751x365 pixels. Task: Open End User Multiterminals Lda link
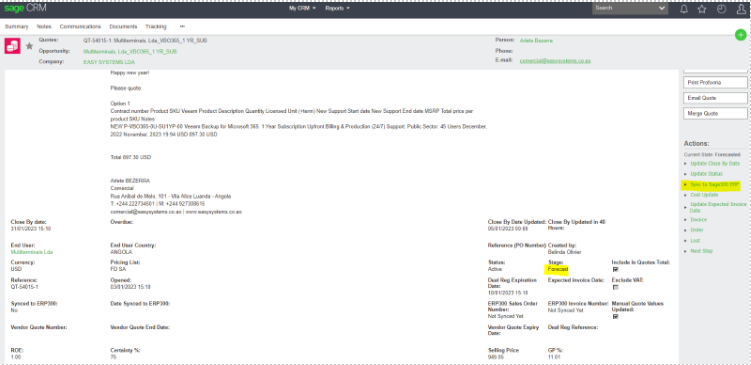coord(32,252)
